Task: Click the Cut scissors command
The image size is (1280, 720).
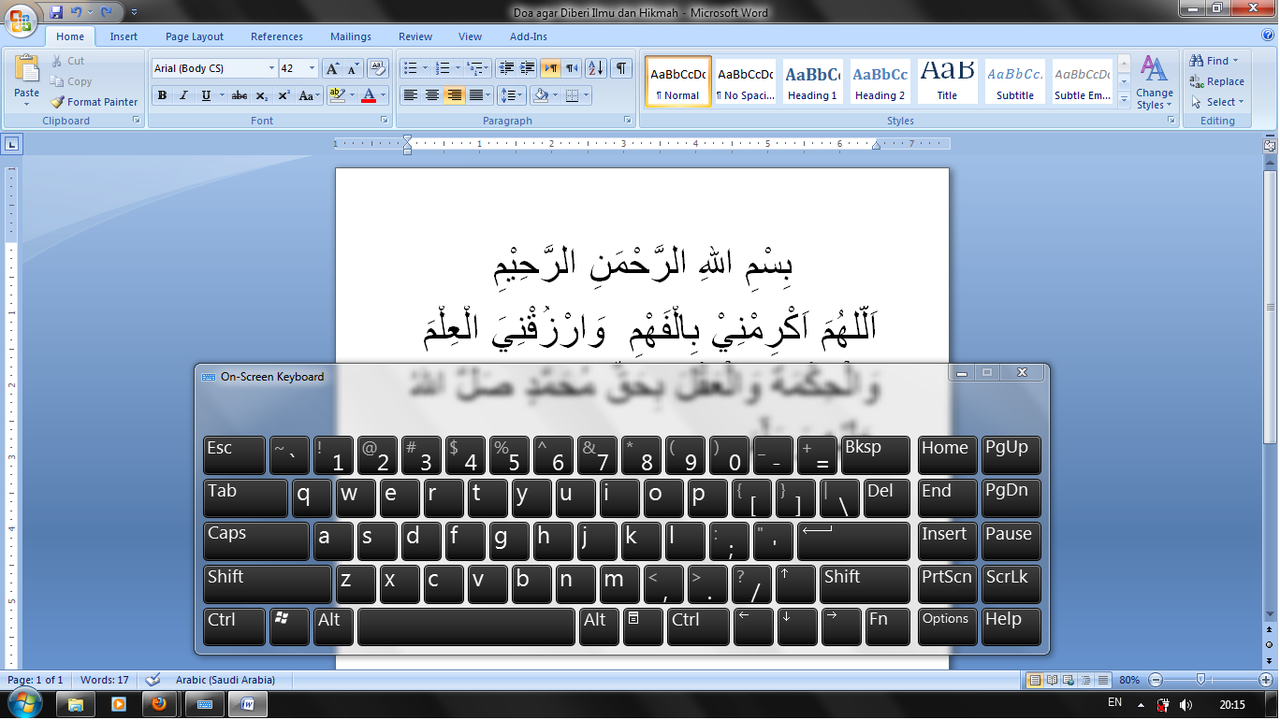Action: [68, 61]
